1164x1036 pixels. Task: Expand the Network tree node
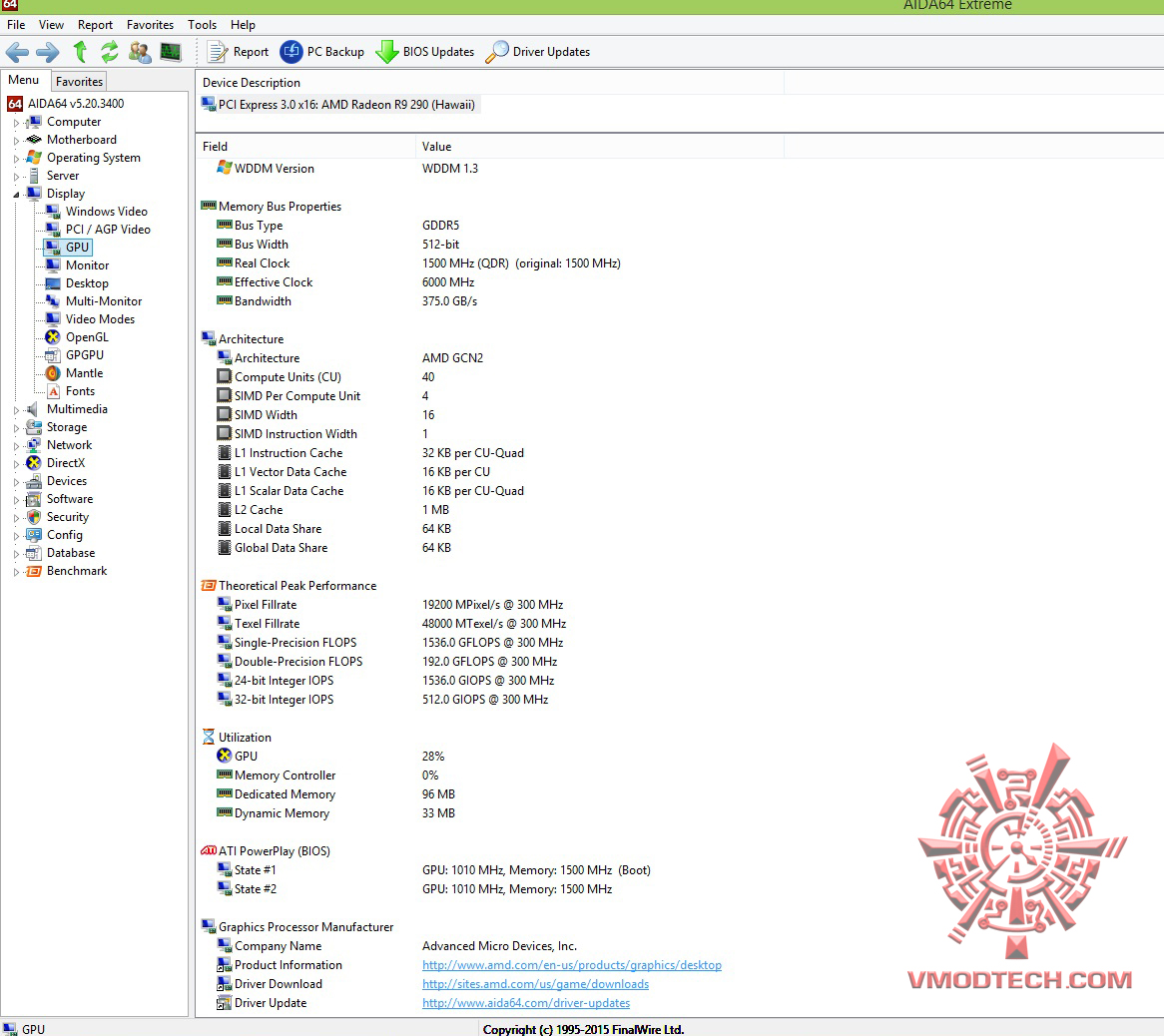16,446
